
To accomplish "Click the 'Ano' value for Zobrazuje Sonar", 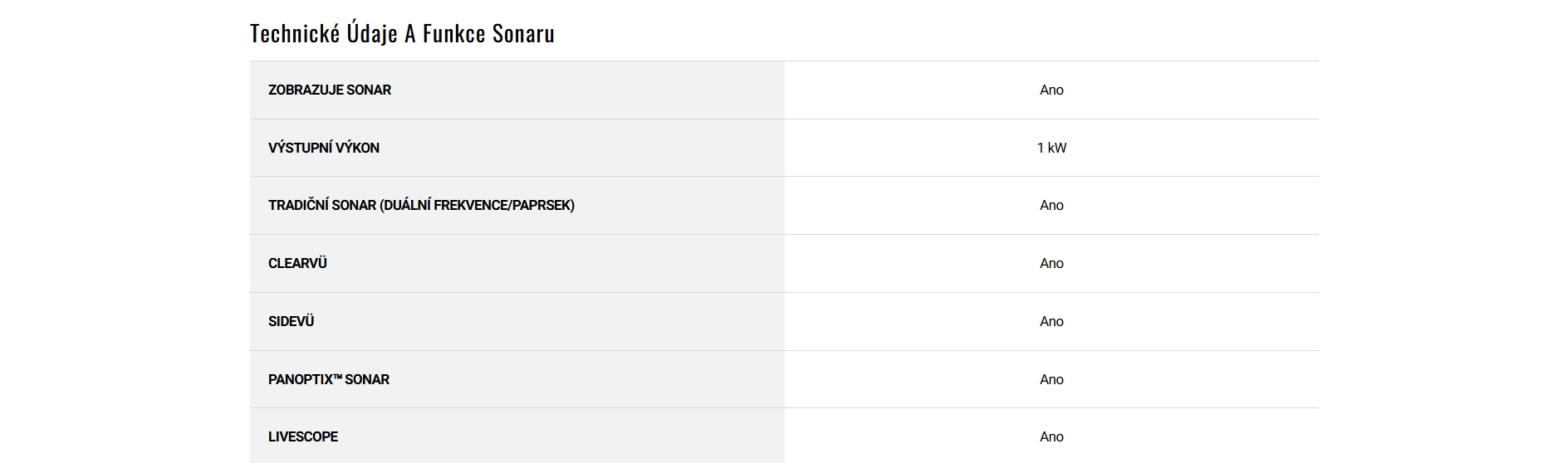I will coord(1051,90).
